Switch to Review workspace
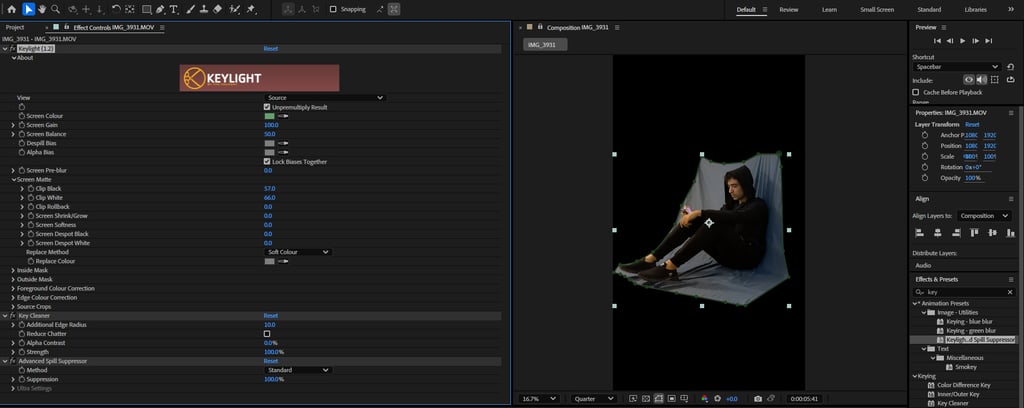1024x408 pixels. coord(788,10)
